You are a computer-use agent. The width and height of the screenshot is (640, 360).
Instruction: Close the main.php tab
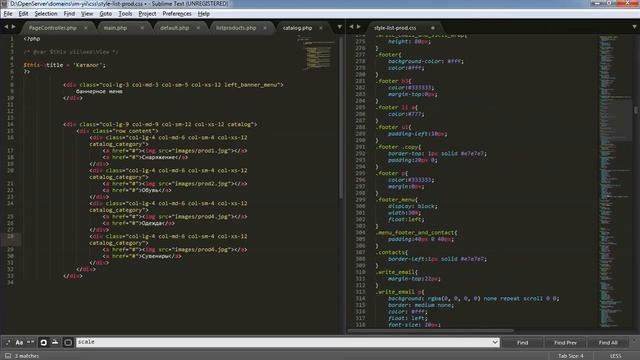[142, 28]
